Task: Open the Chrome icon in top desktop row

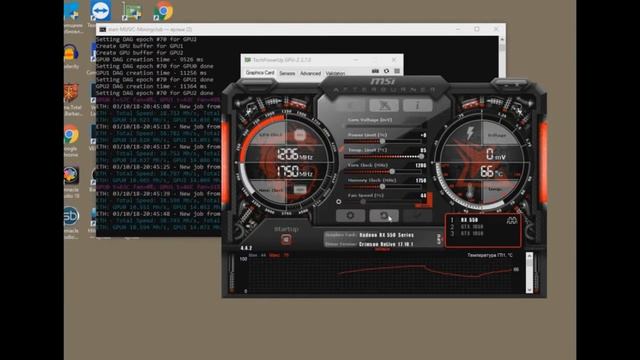Action: click(x=163, y=11)
